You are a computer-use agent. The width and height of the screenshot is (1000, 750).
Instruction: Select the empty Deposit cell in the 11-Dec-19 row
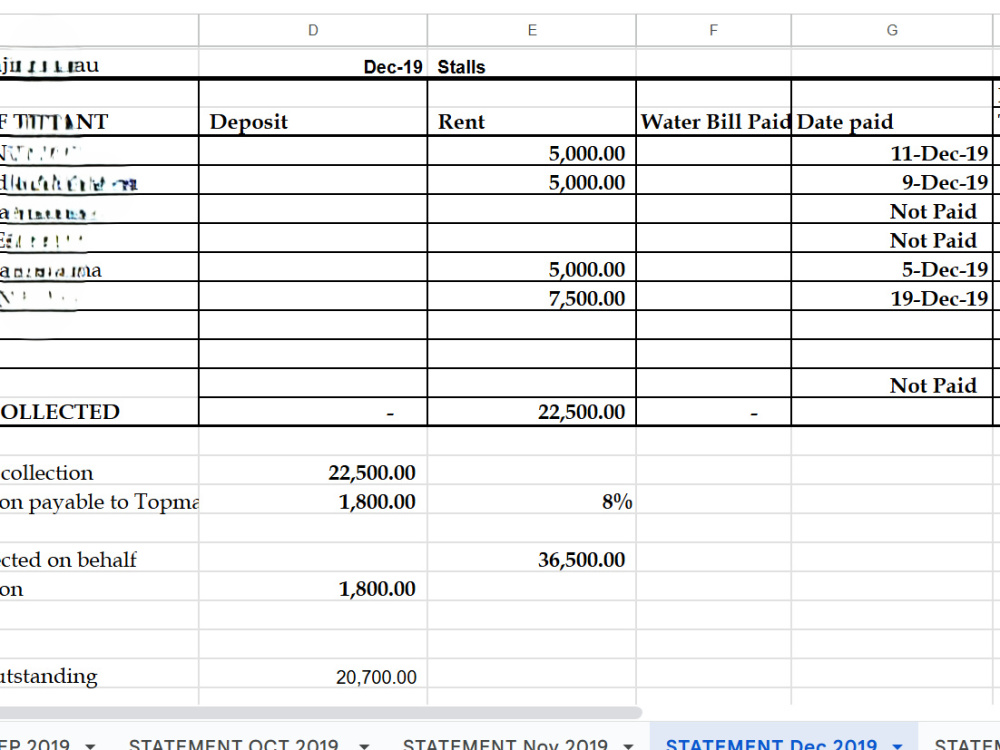(x=313, y=151)
